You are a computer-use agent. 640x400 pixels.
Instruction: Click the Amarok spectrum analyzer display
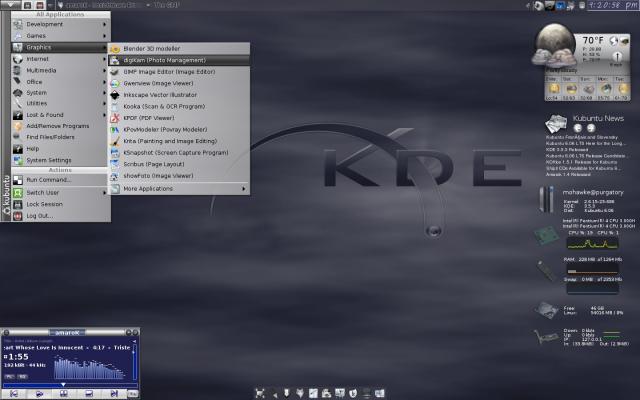pyautogui.click(x=89, y=368)
